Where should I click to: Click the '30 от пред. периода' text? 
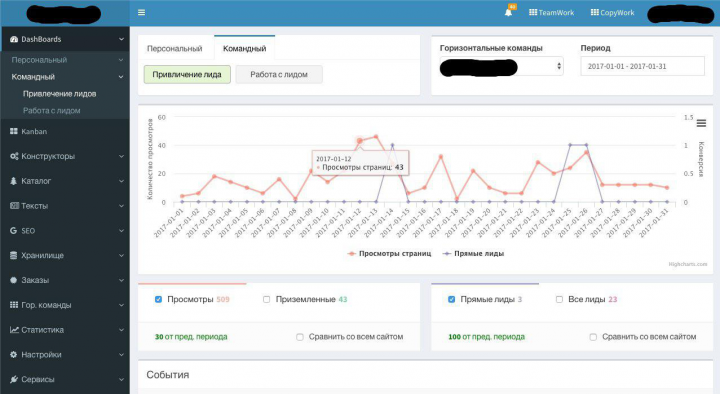coord(191,337)
